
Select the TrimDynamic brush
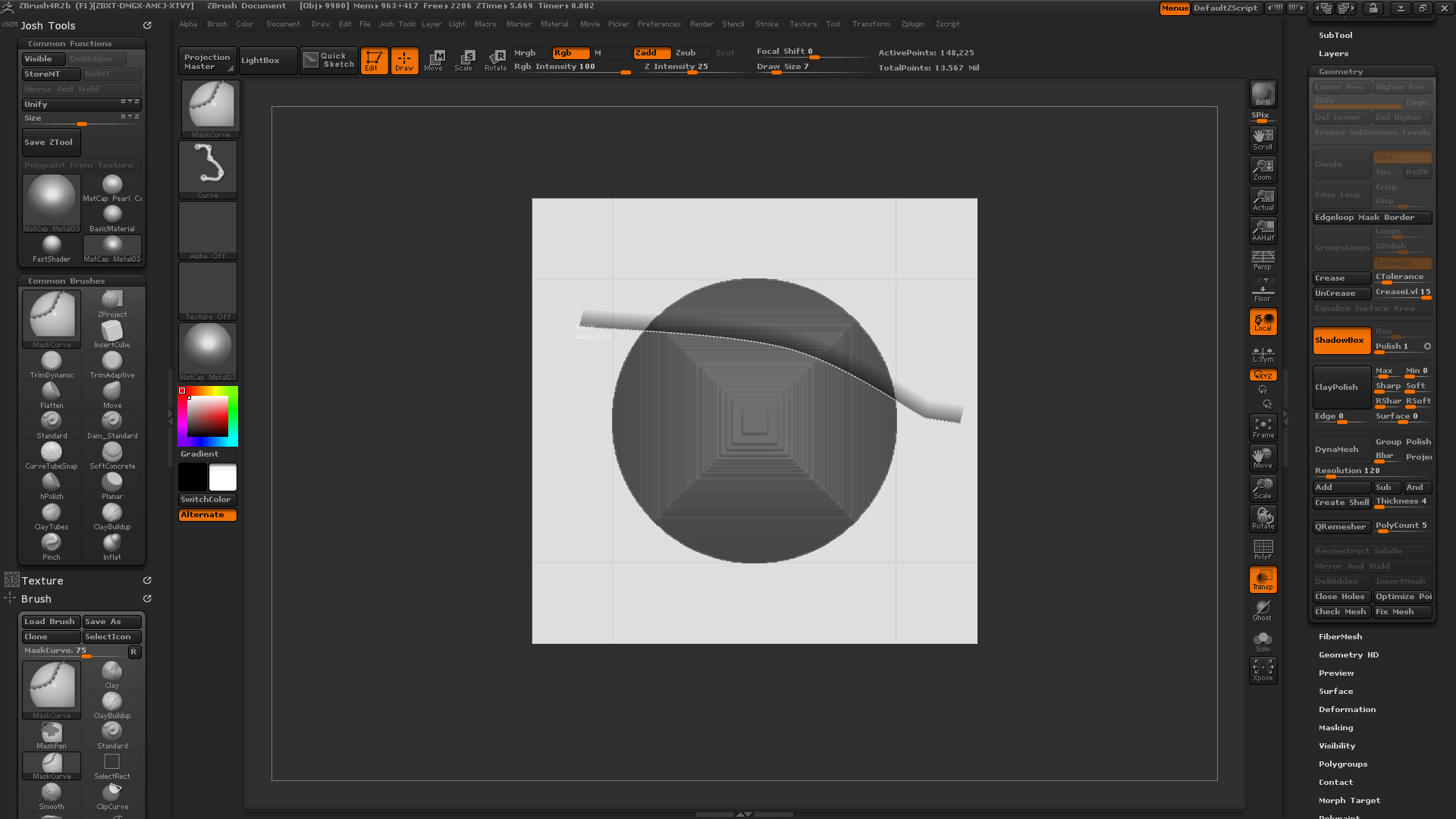pos(52,365)
